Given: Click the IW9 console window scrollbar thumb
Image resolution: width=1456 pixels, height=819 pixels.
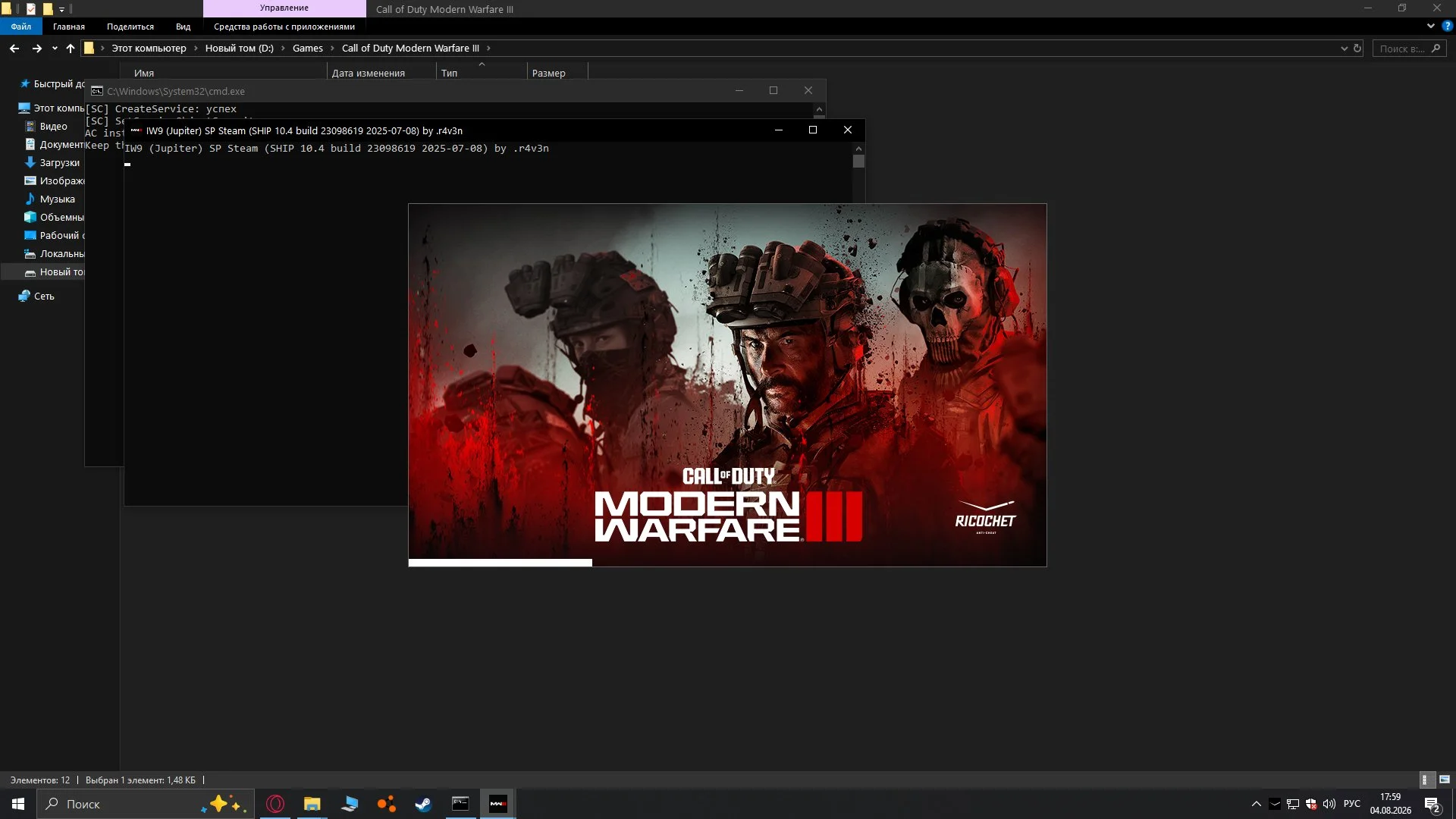Looking at the screenshot, I should pyautogui.click(x=858, y=161).
